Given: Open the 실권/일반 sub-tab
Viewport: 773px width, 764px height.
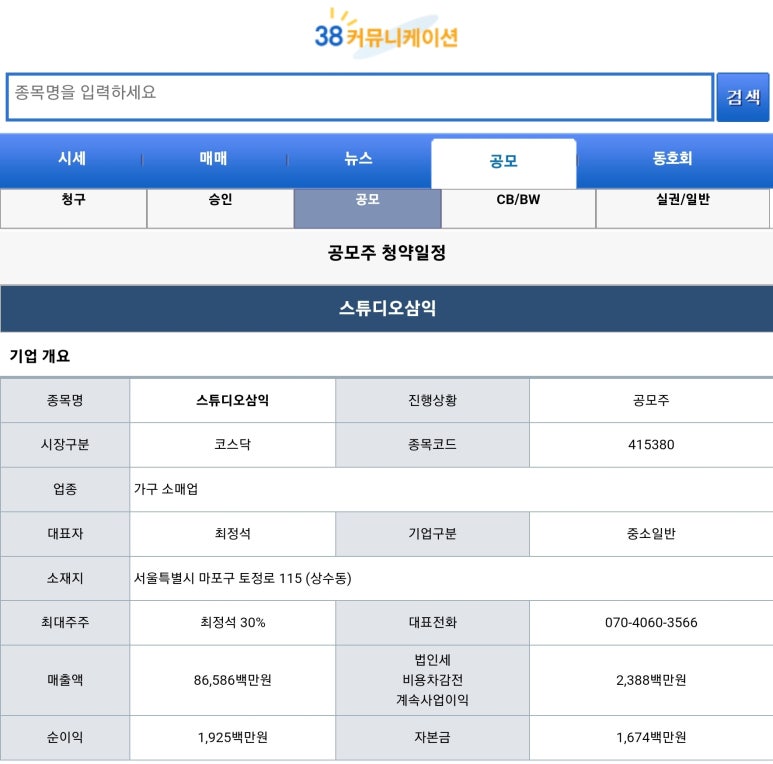Looking at the screenshot, I should tap(682, 208).
